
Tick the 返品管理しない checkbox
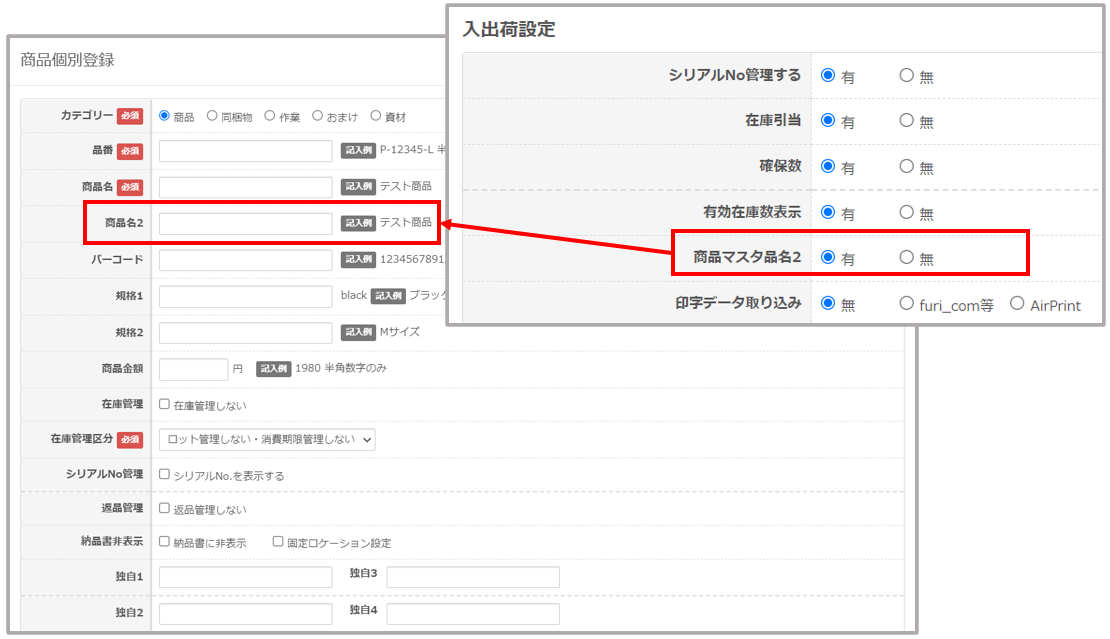(165, 509)
